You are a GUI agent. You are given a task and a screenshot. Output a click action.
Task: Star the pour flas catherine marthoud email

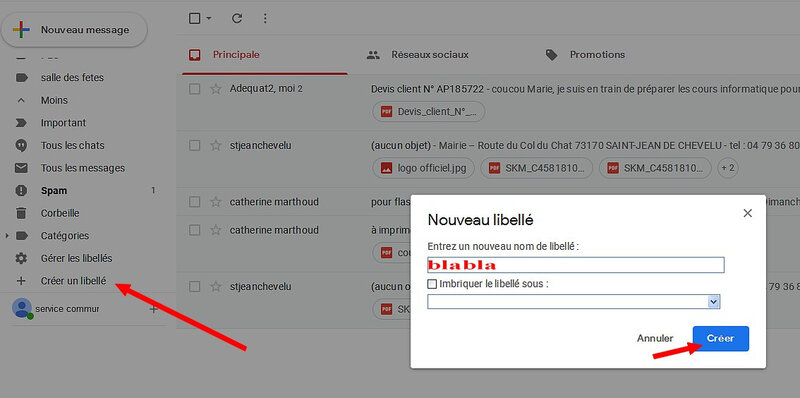tap(216, 202)
